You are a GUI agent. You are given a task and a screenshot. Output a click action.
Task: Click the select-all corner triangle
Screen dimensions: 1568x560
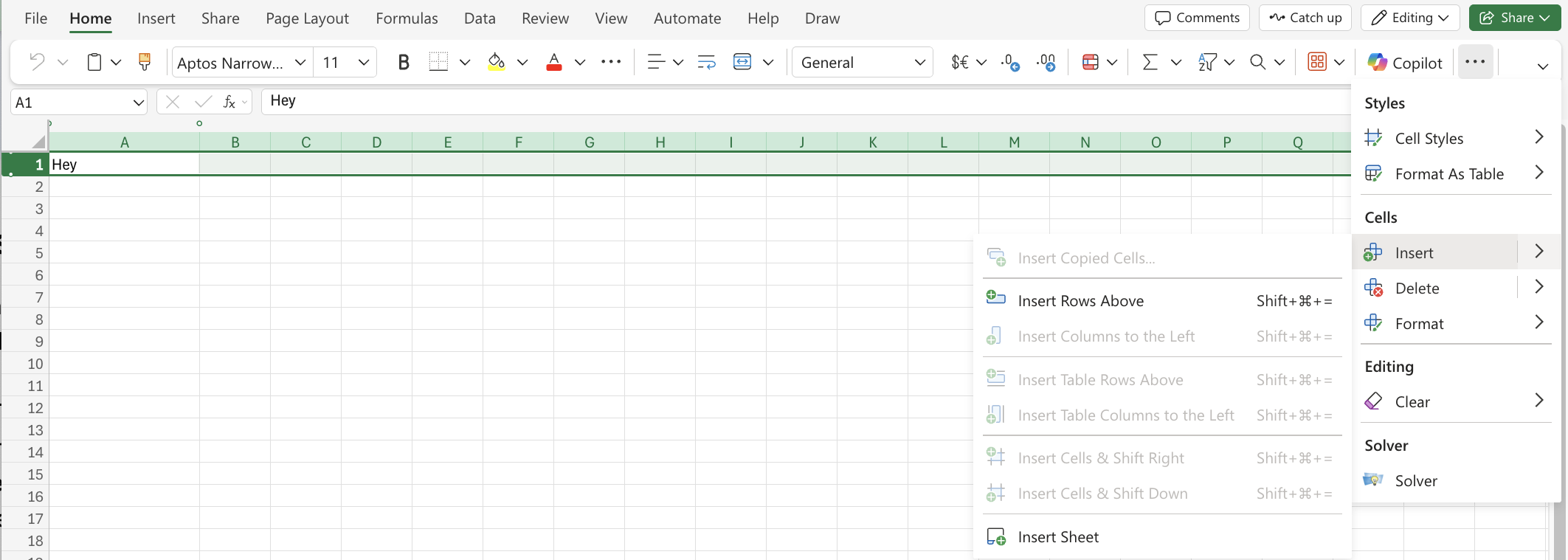[x=38, y=142]
